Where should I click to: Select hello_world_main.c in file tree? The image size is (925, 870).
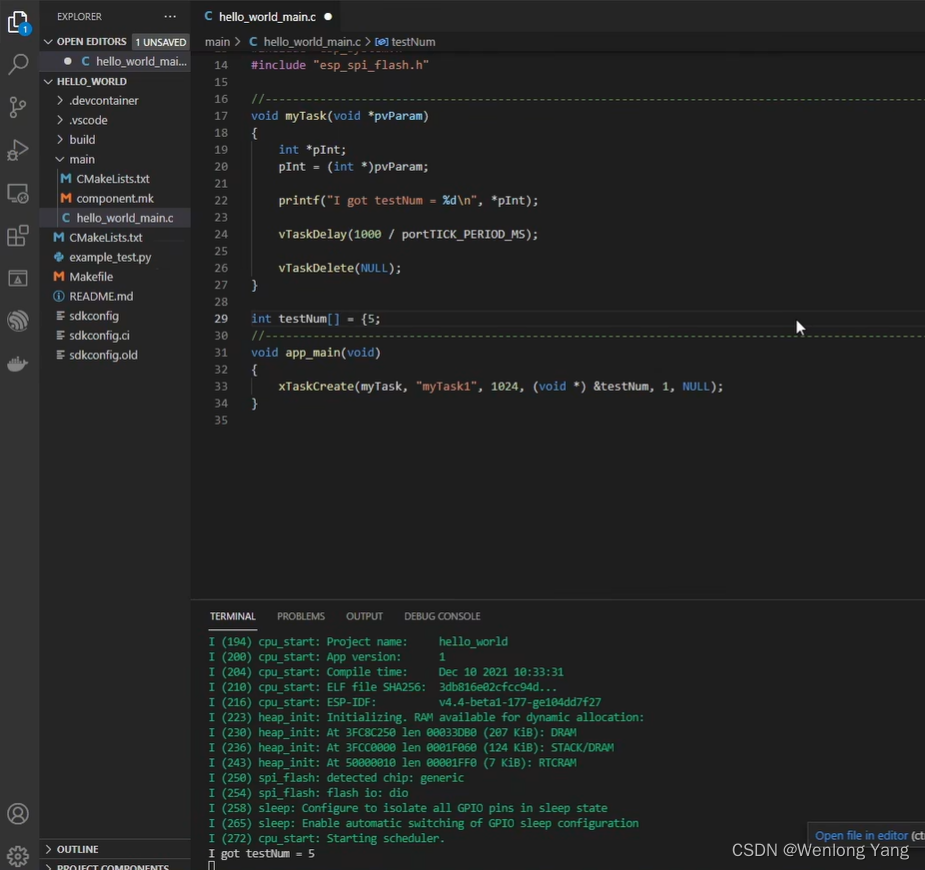click(x=124, y=218)
